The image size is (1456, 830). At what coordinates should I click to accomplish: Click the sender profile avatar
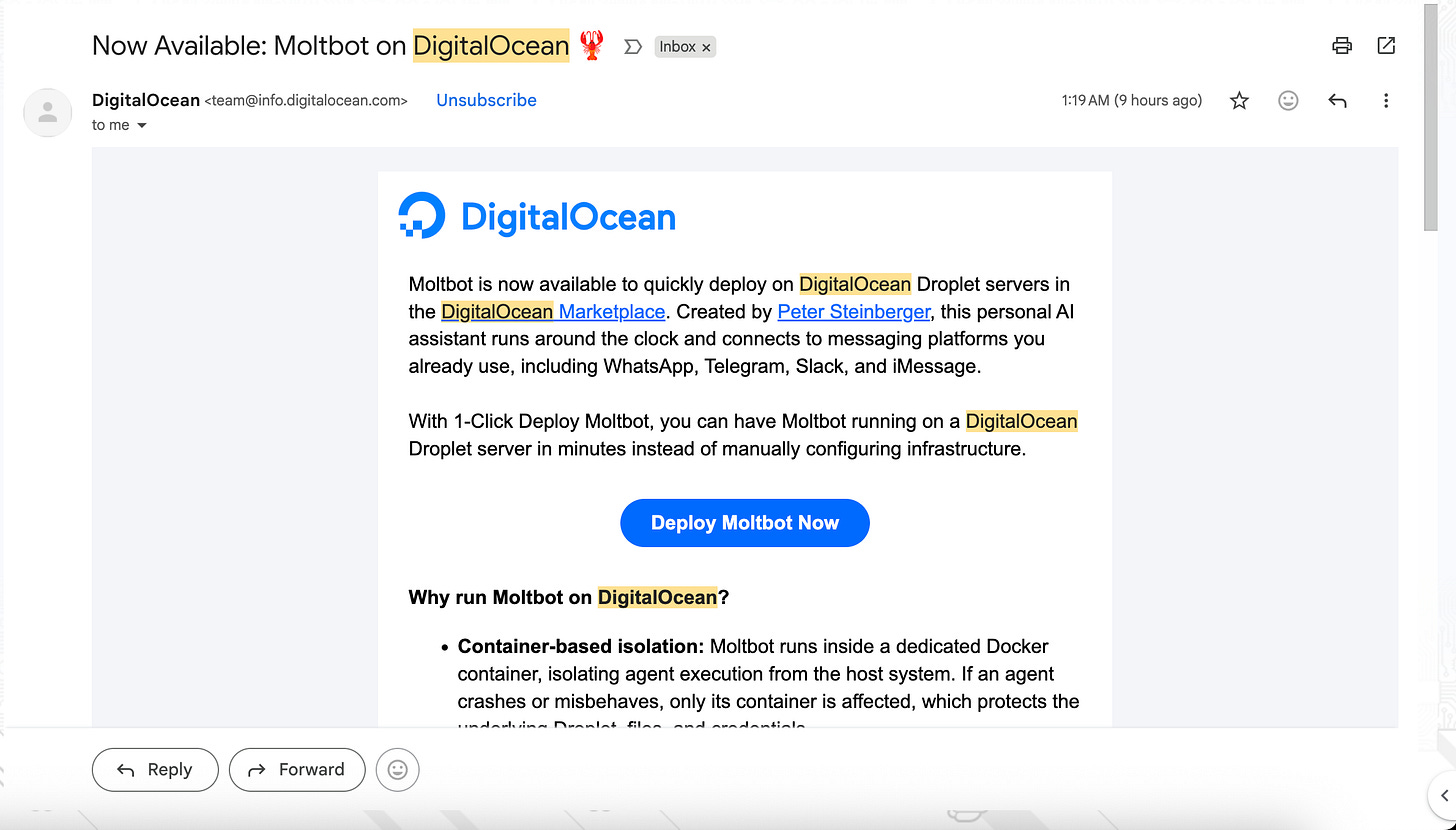[x=47, y=112]
